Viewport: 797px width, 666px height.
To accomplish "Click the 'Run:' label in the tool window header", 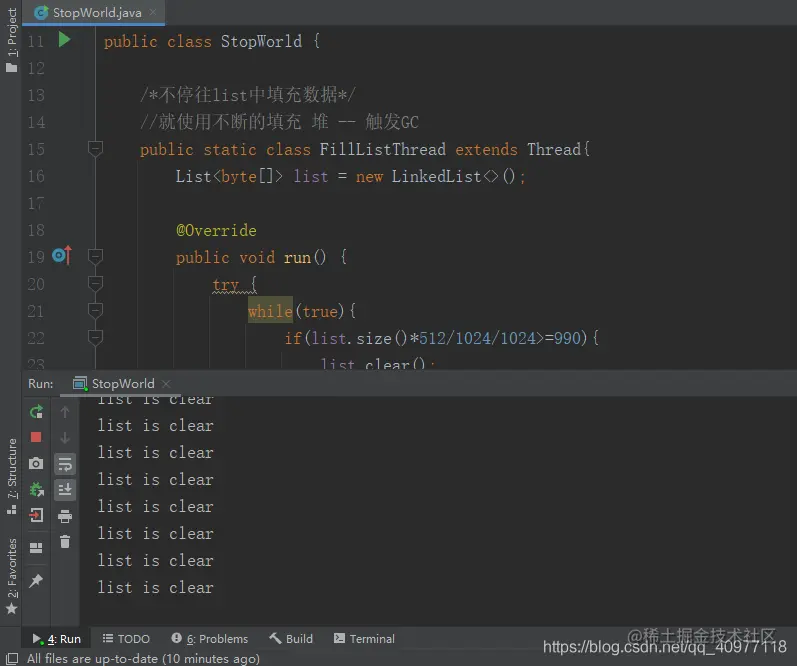I will coord(41,383).
